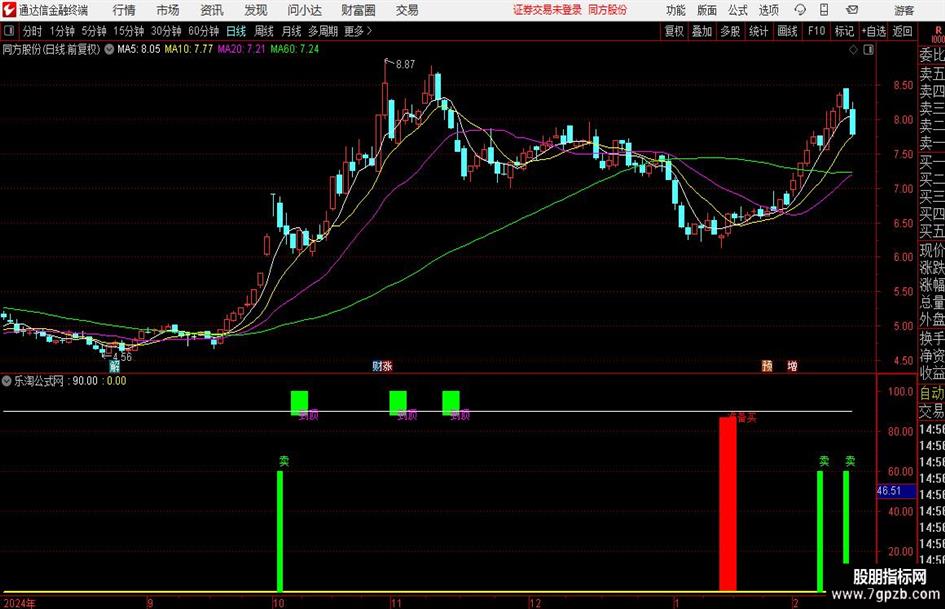Image resolution: width=945 pixels, height=609 pixels.
Task: Open the 多周期 multi-period view
Action: tap(323, 31)
